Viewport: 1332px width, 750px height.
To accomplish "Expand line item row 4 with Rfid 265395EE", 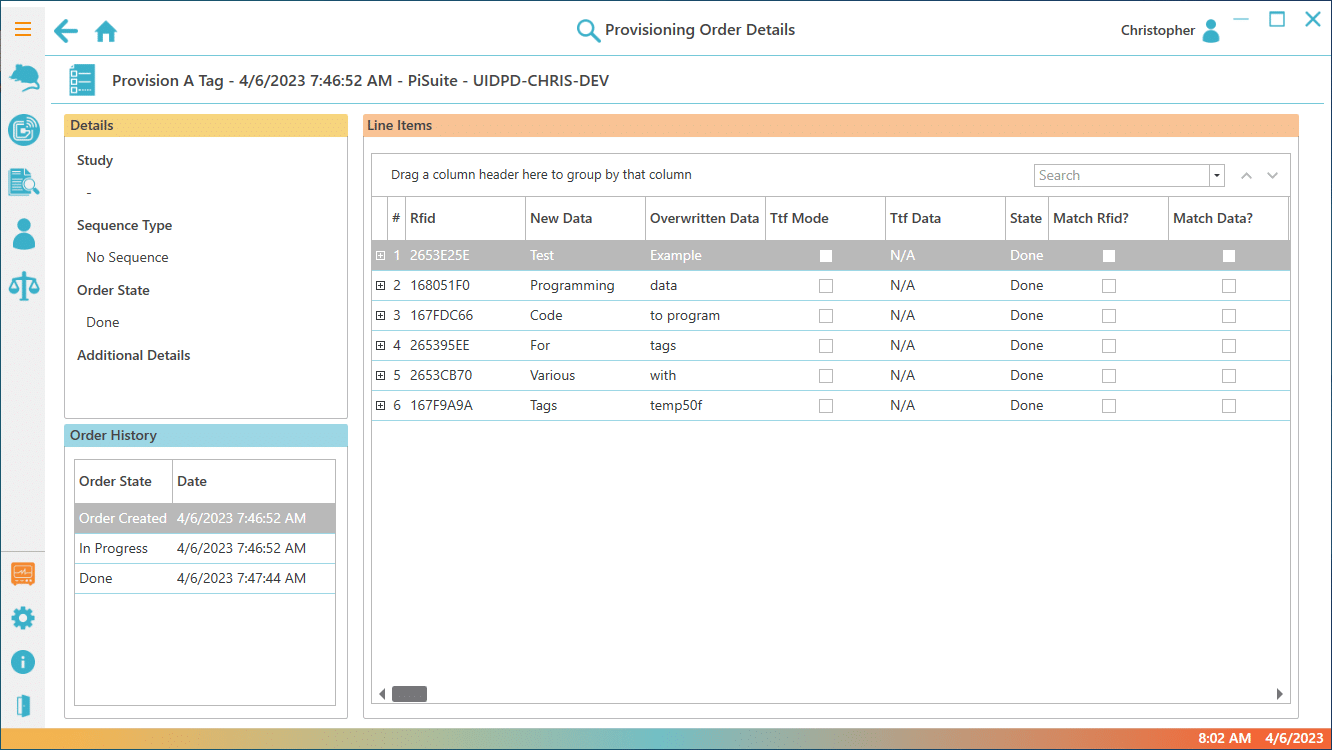I will click(x=380, y=346).
